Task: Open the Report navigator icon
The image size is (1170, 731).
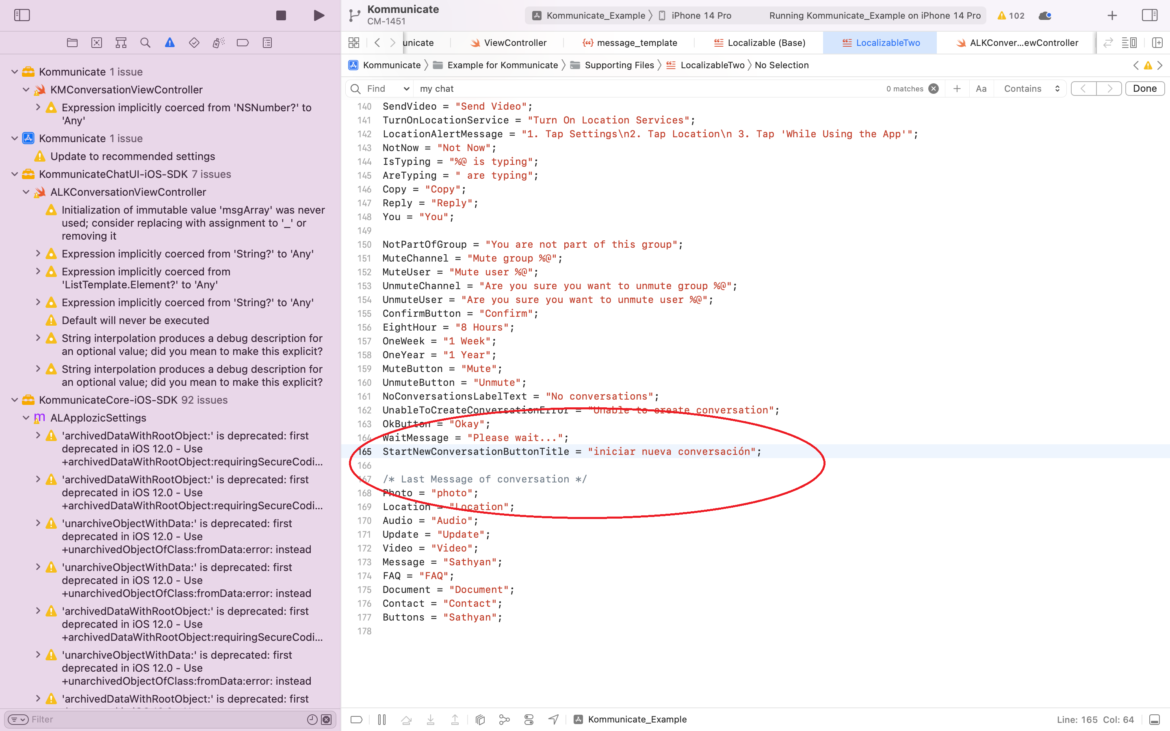Action: (x=266, y=41)
